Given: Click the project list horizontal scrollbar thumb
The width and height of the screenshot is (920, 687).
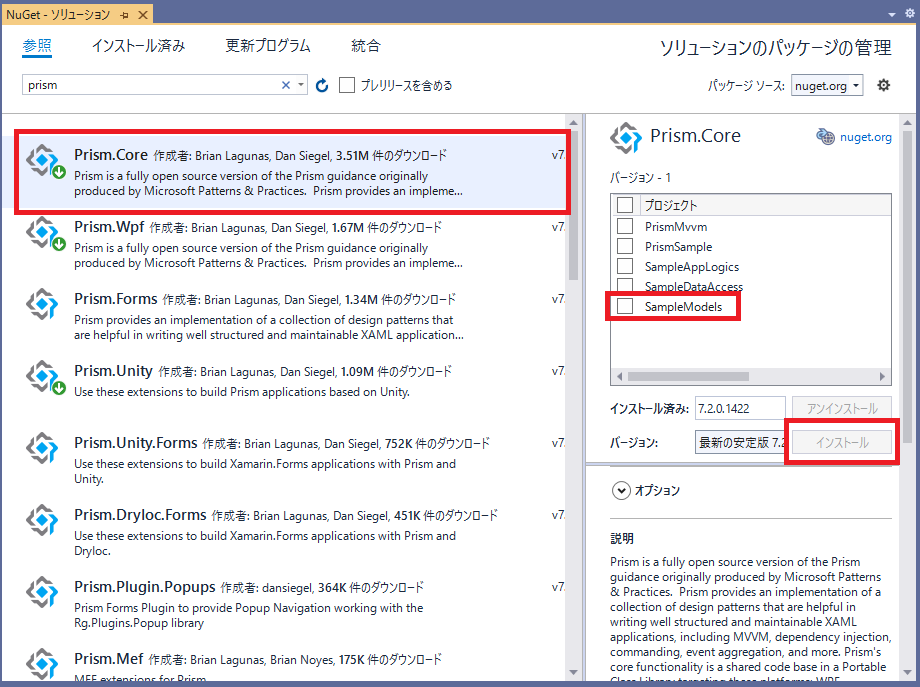Looking at the screenshot, I should pyautogui.click(x=688, y=376).
